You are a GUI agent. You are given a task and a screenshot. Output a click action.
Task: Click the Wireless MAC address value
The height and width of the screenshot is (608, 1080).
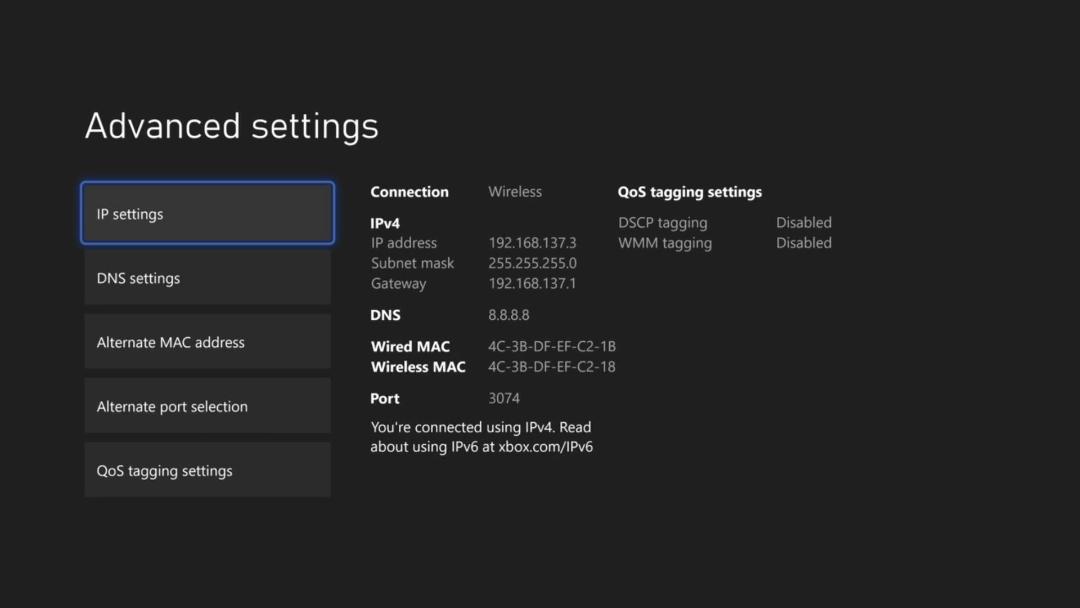552,367
